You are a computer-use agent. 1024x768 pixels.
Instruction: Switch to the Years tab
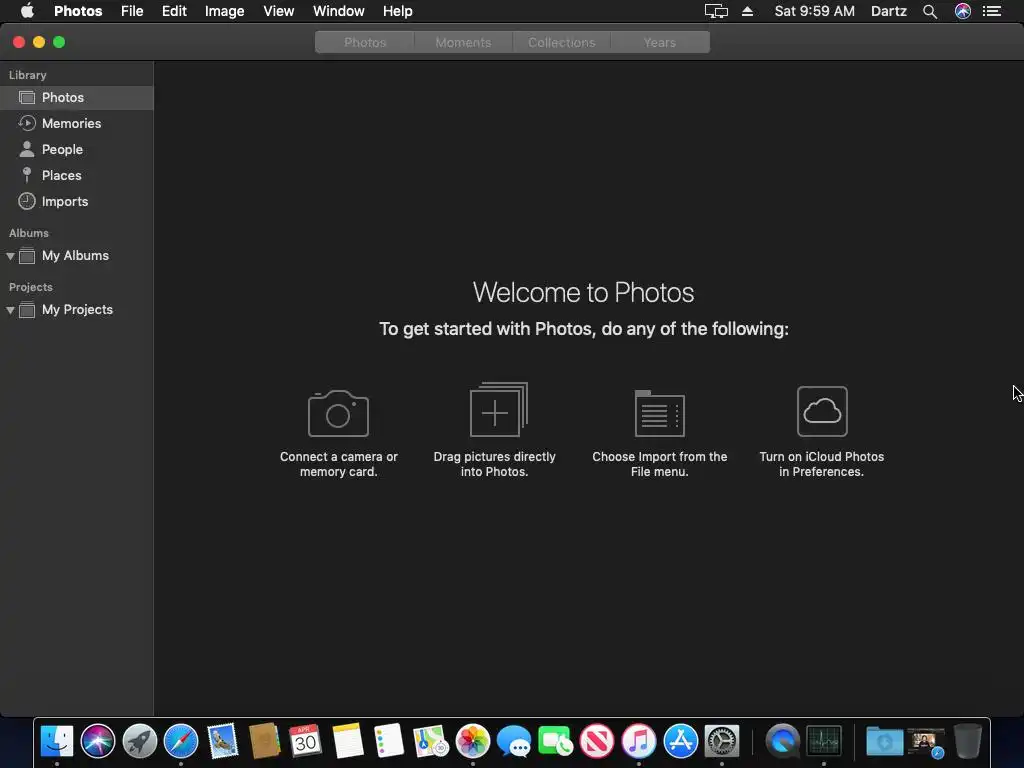point(660,42)
